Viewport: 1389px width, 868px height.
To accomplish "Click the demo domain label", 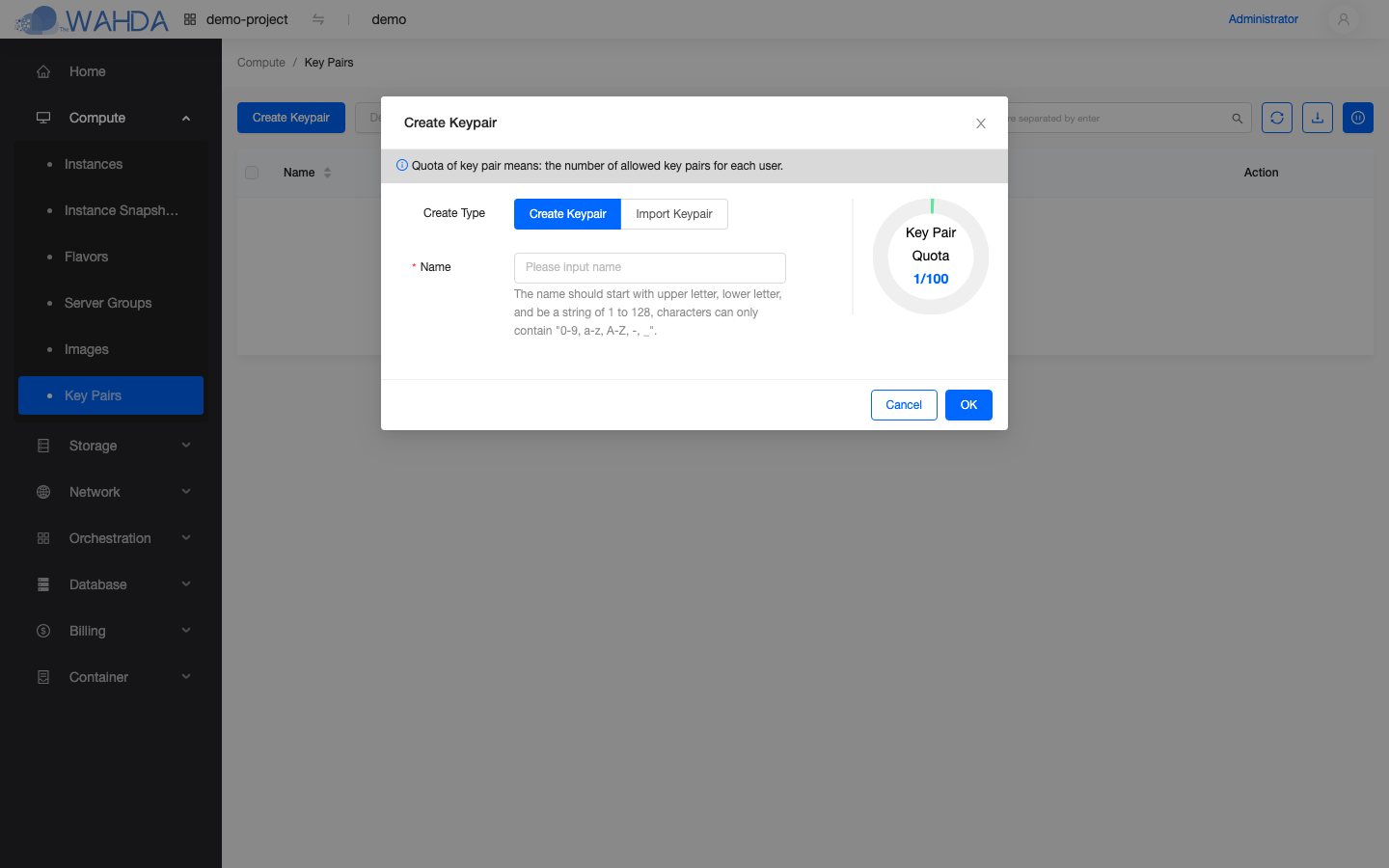I will click(389, 19).
